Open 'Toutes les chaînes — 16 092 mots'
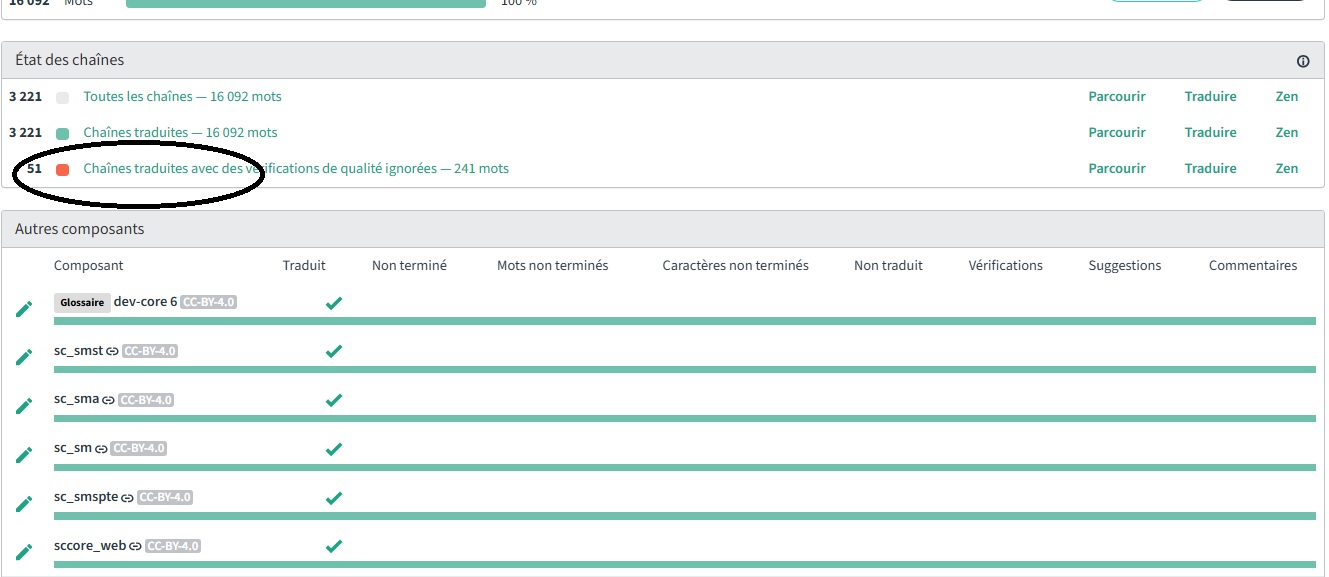Image resolution: width=1329 pixels, height=577 pixels. pos(182,97)
